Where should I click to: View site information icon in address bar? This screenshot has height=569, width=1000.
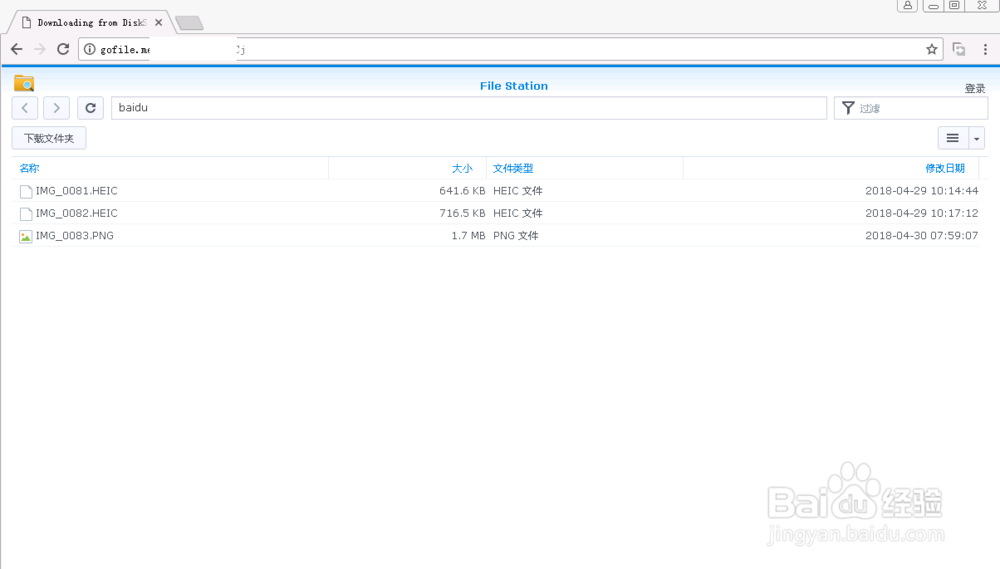pos(90,49)
